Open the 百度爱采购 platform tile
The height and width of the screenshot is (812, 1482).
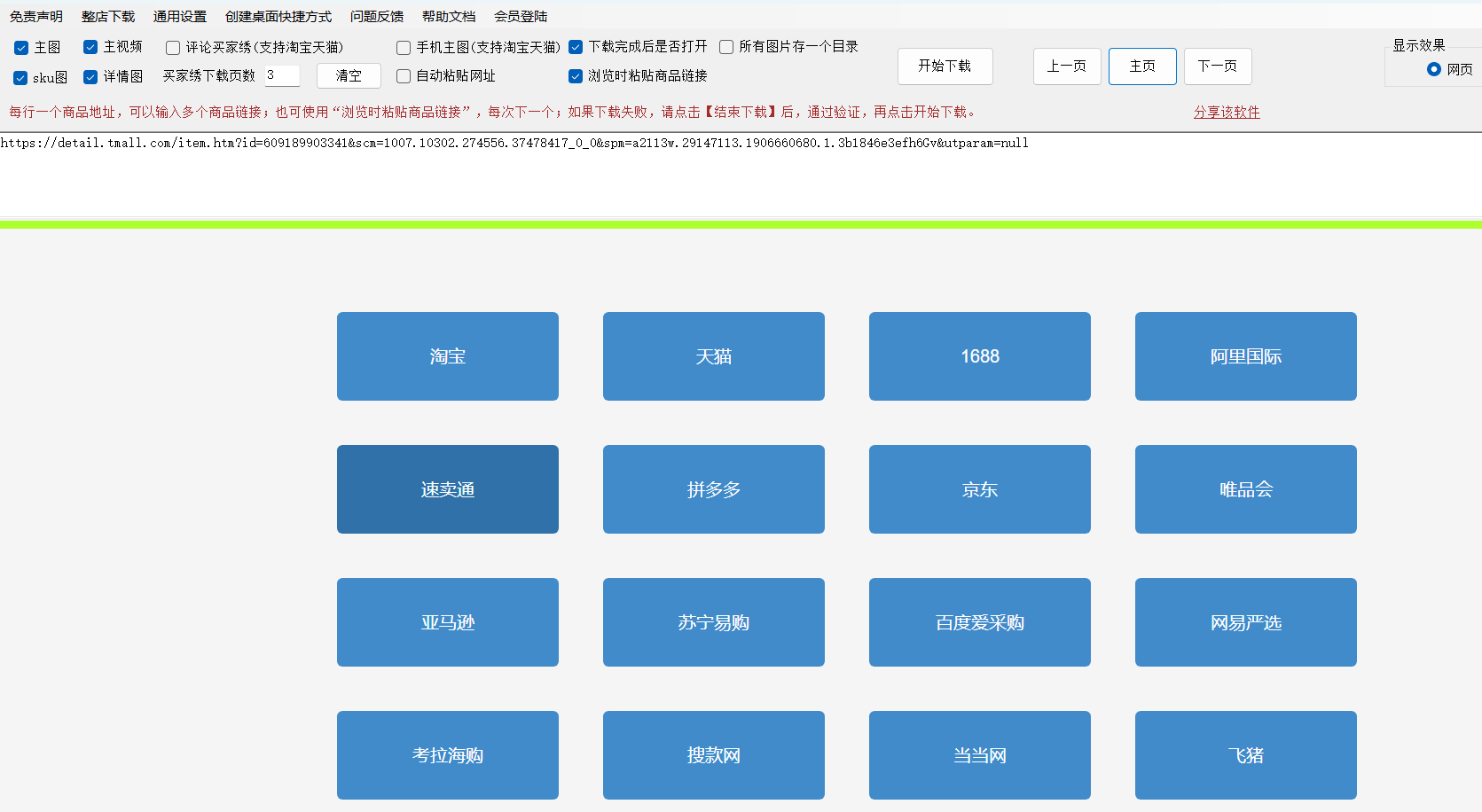point(980,622)
